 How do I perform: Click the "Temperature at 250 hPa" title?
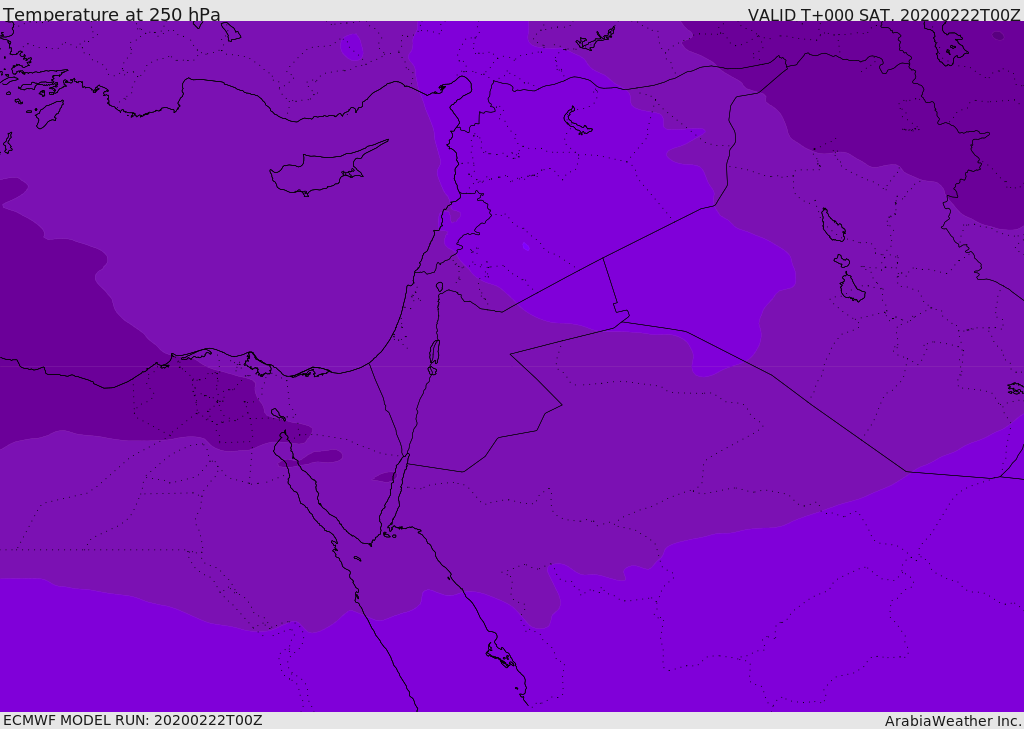(x=111, y=15)
